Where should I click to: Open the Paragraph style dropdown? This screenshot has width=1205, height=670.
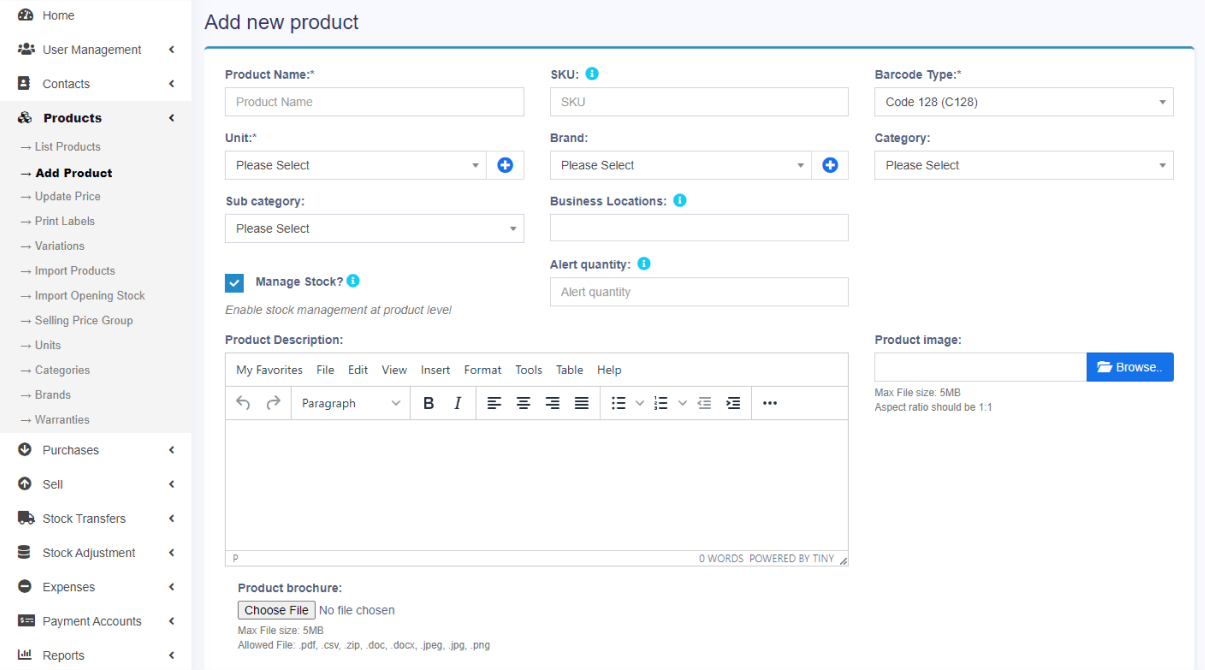[350, 403]
